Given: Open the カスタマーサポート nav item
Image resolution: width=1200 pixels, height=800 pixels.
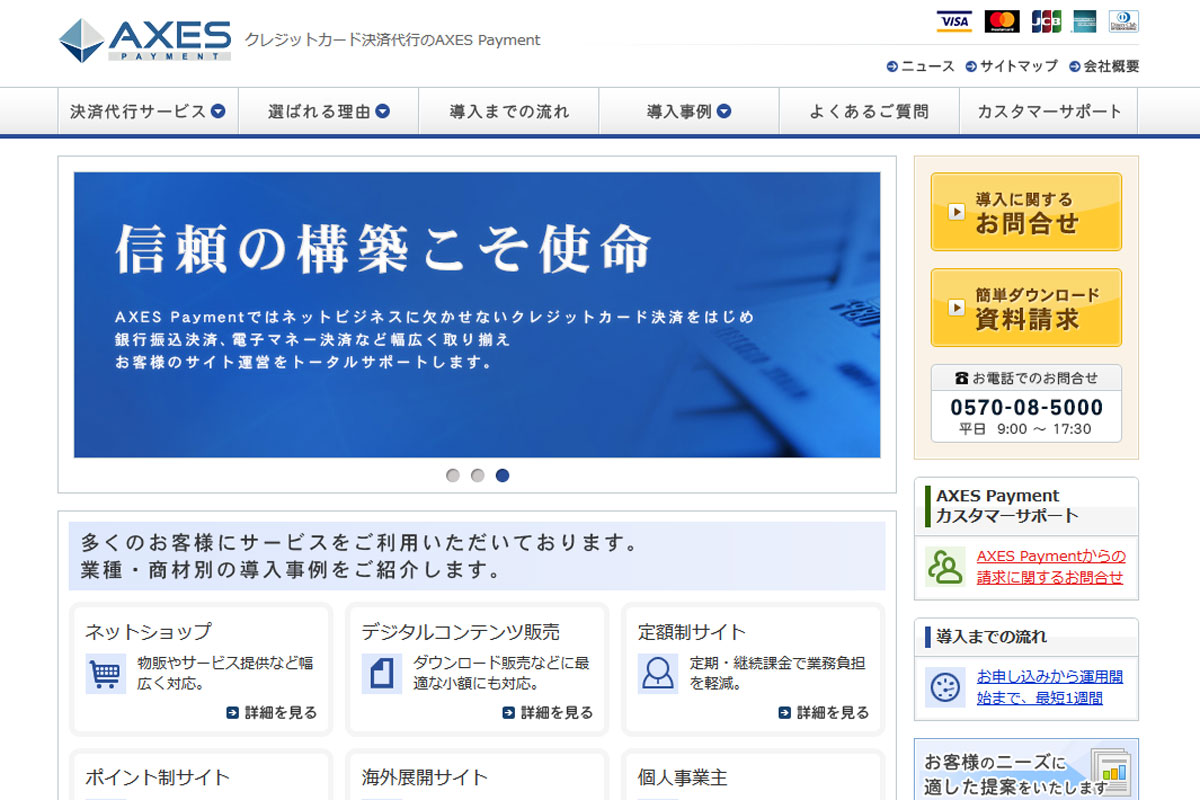Looking at the screenshot, I should (1049, 111).
